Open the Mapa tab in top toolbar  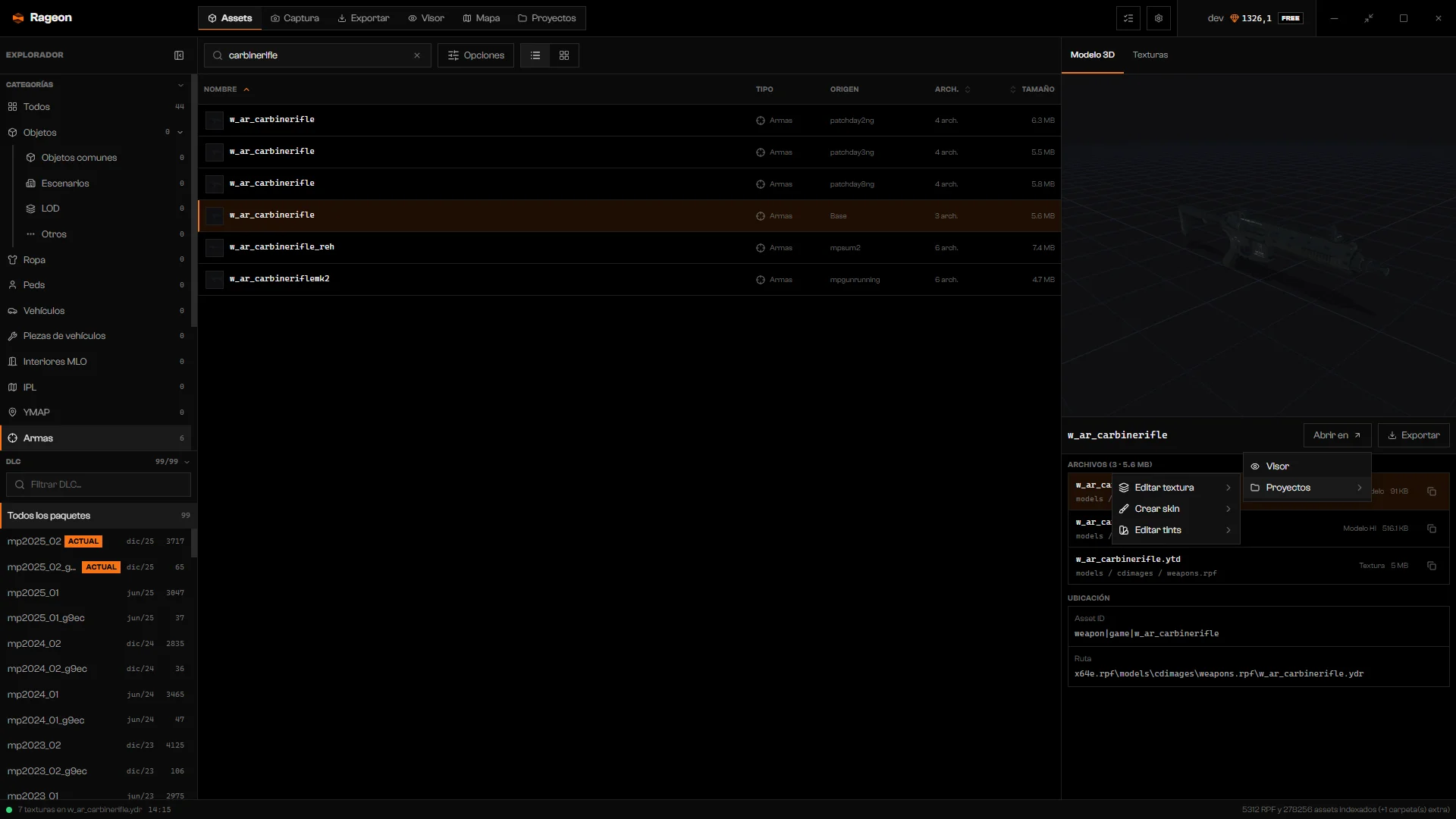482,18
